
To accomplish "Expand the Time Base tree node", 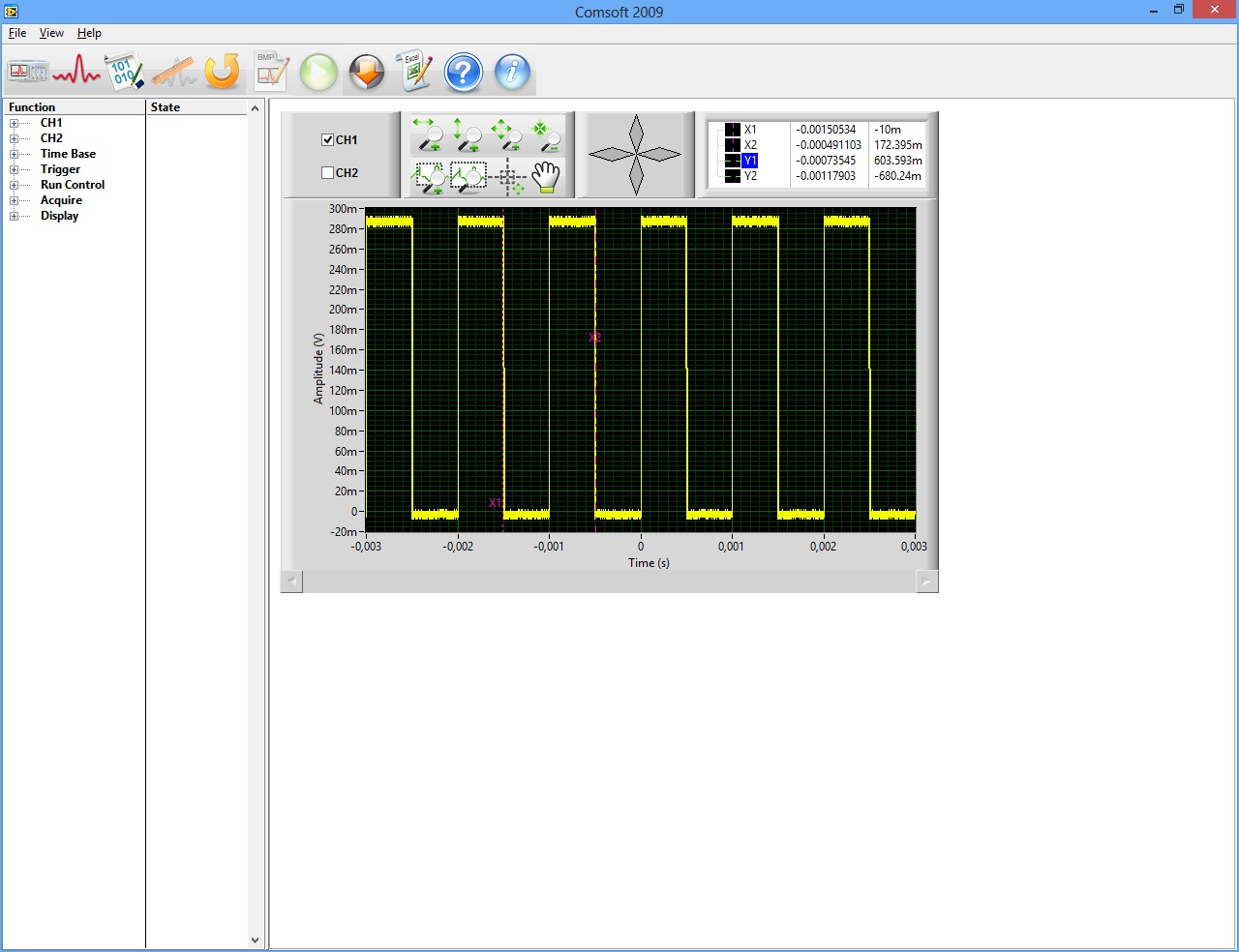I will point(14,155).
